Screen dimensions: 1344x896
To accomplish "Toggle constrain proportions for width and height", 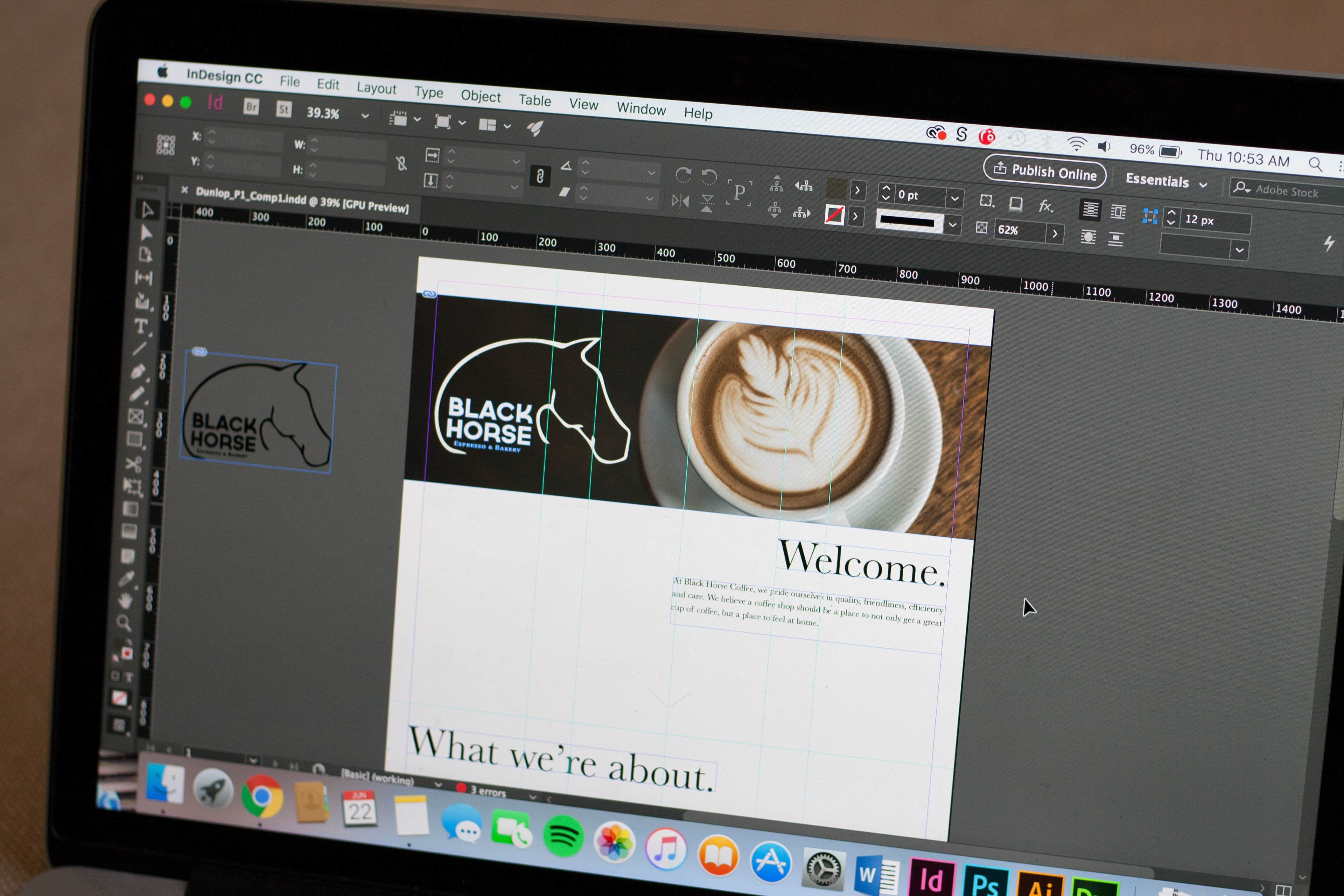I will [x=401, y=164].
